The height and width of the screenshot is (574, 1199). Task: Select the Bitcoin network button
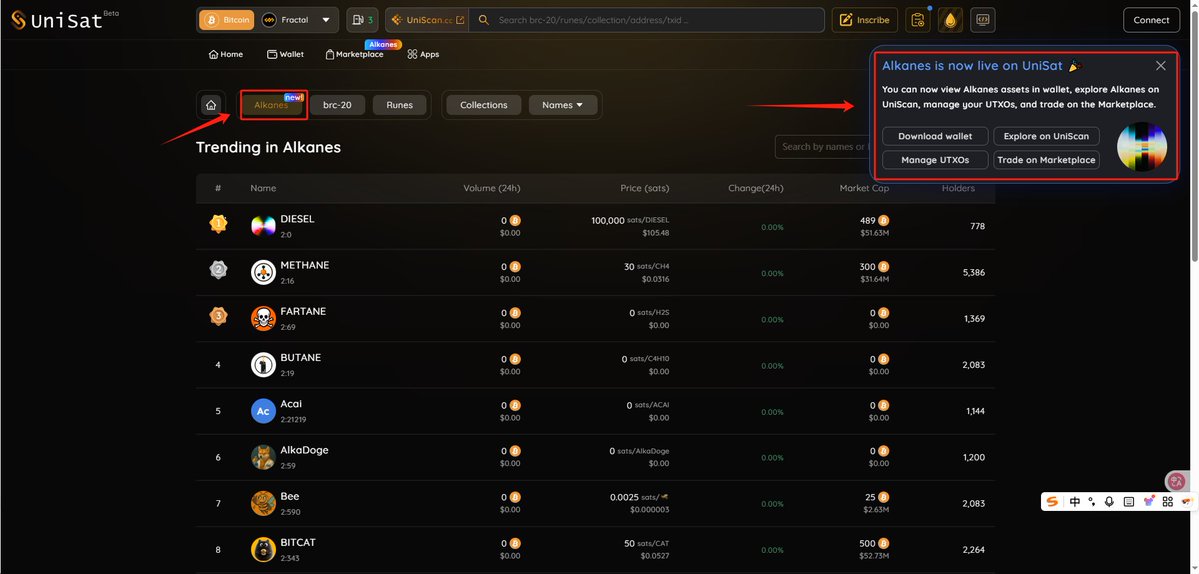click(226, 20)
